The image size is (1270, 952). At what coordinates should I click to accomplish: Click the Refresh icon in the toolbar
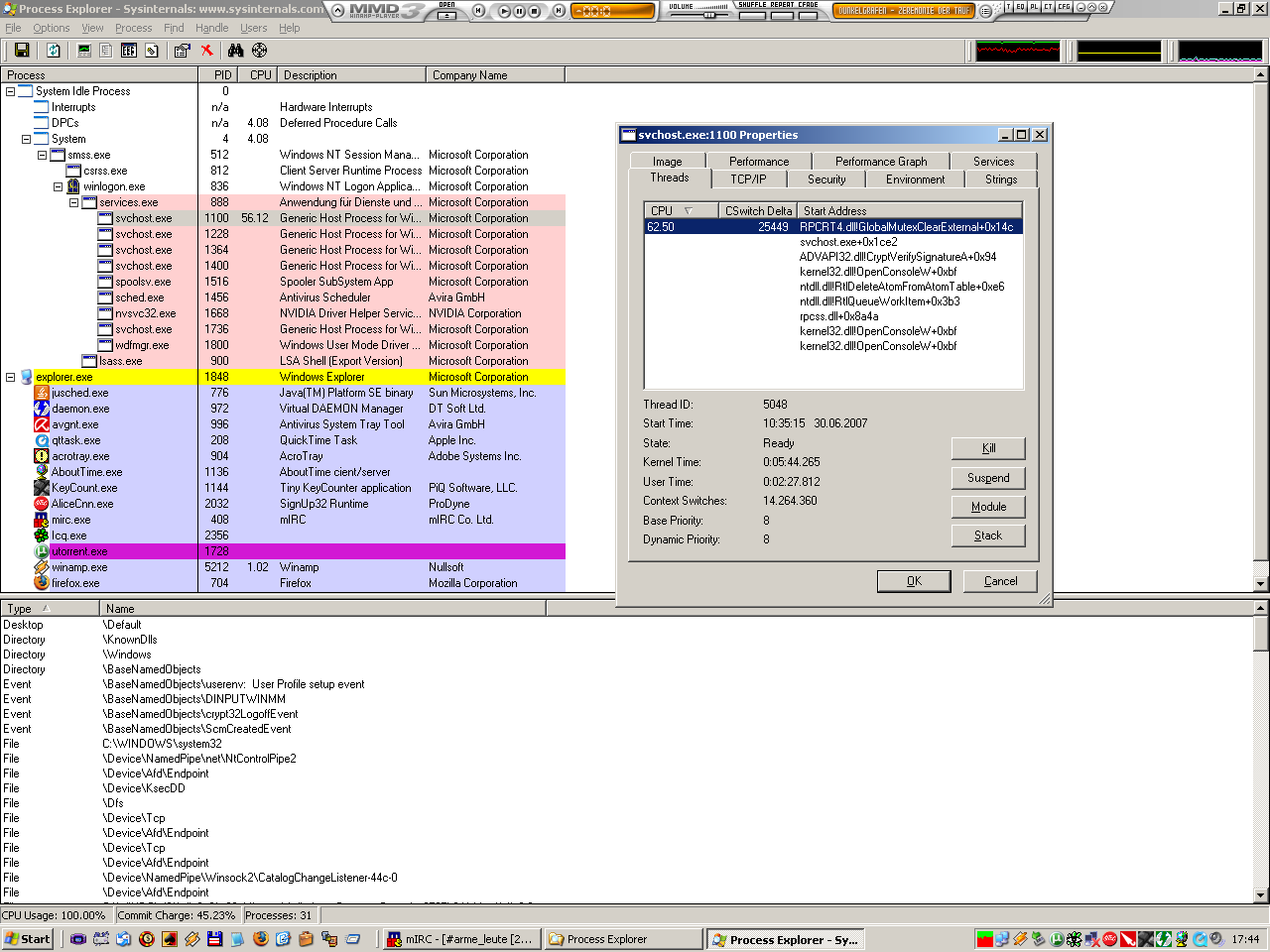pos(52,51)
